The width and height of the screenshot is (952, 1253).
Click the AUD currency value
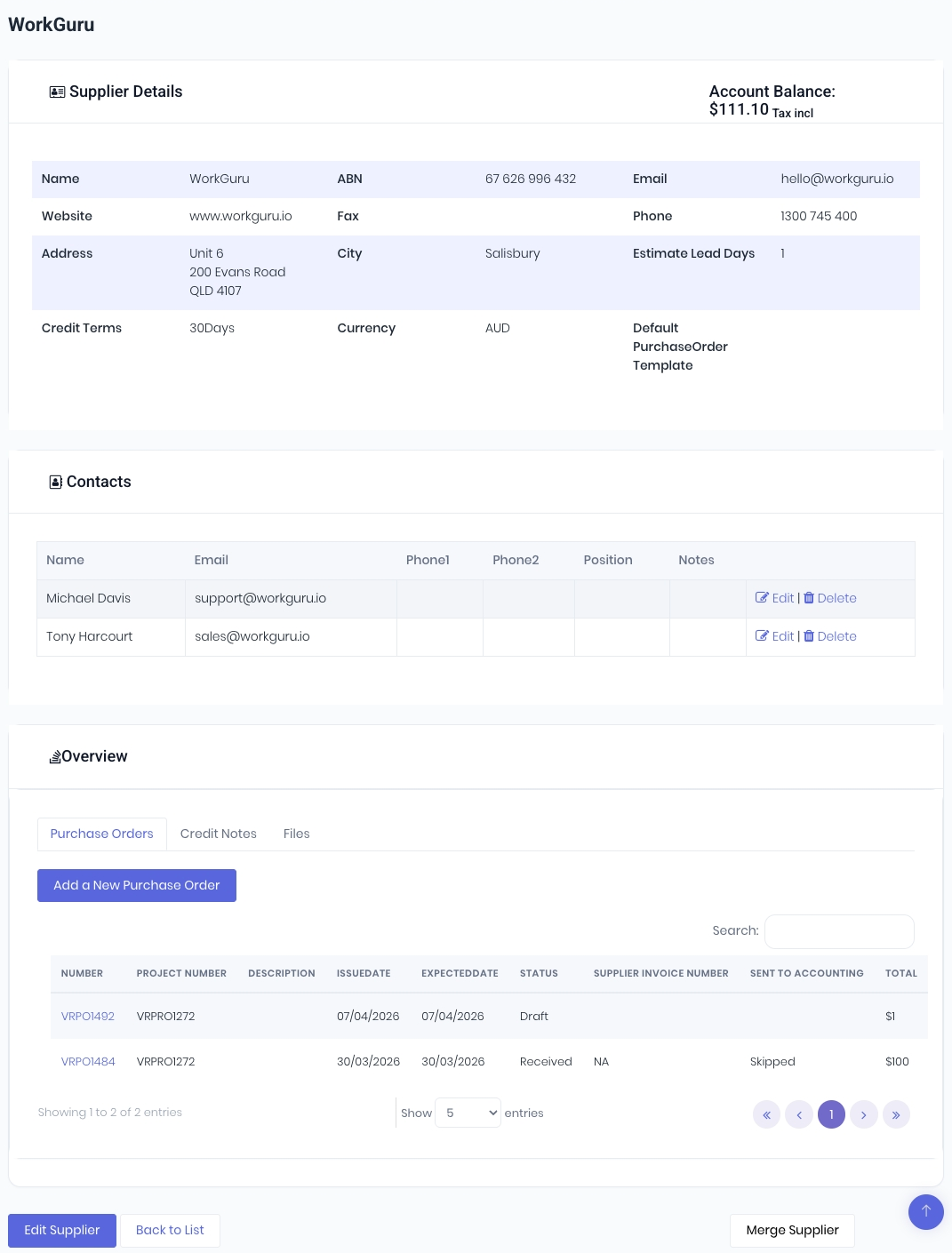(x=498, y=329)
